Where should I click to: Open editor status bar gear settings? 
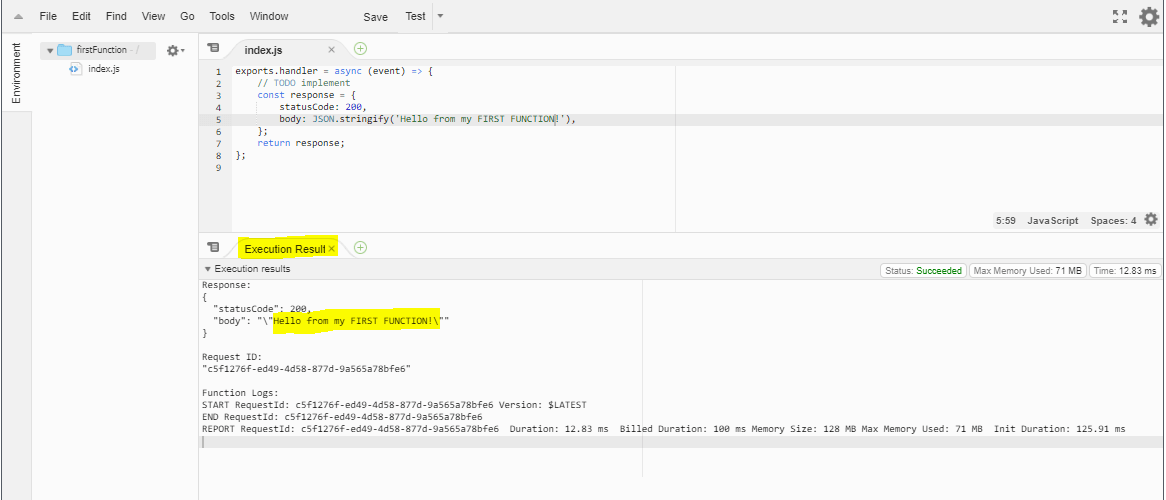tap(1151, 220)
